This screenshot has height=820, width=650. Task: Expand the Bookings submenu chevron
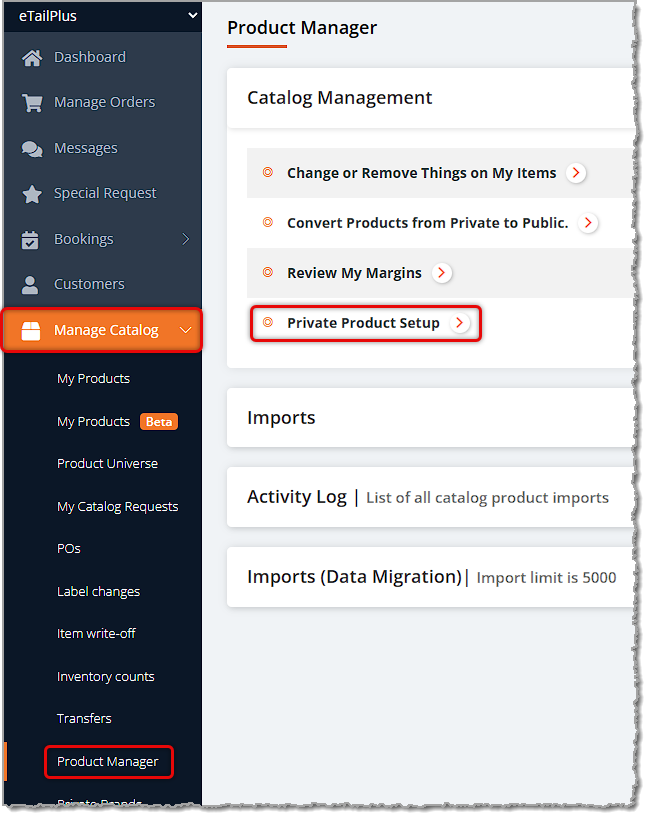tap(186, 240)
